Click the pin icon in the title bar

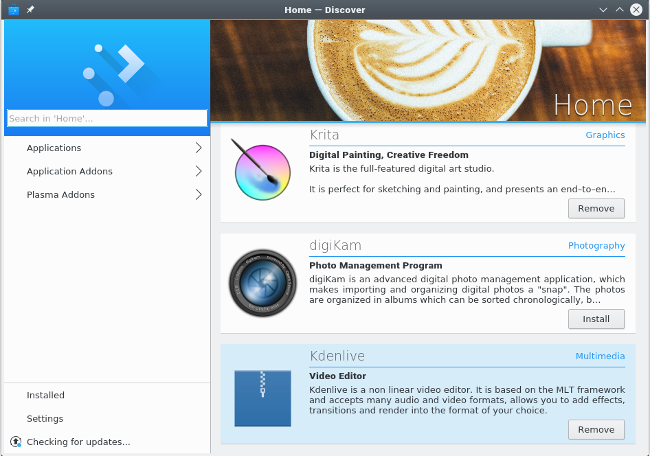point(31,10)
